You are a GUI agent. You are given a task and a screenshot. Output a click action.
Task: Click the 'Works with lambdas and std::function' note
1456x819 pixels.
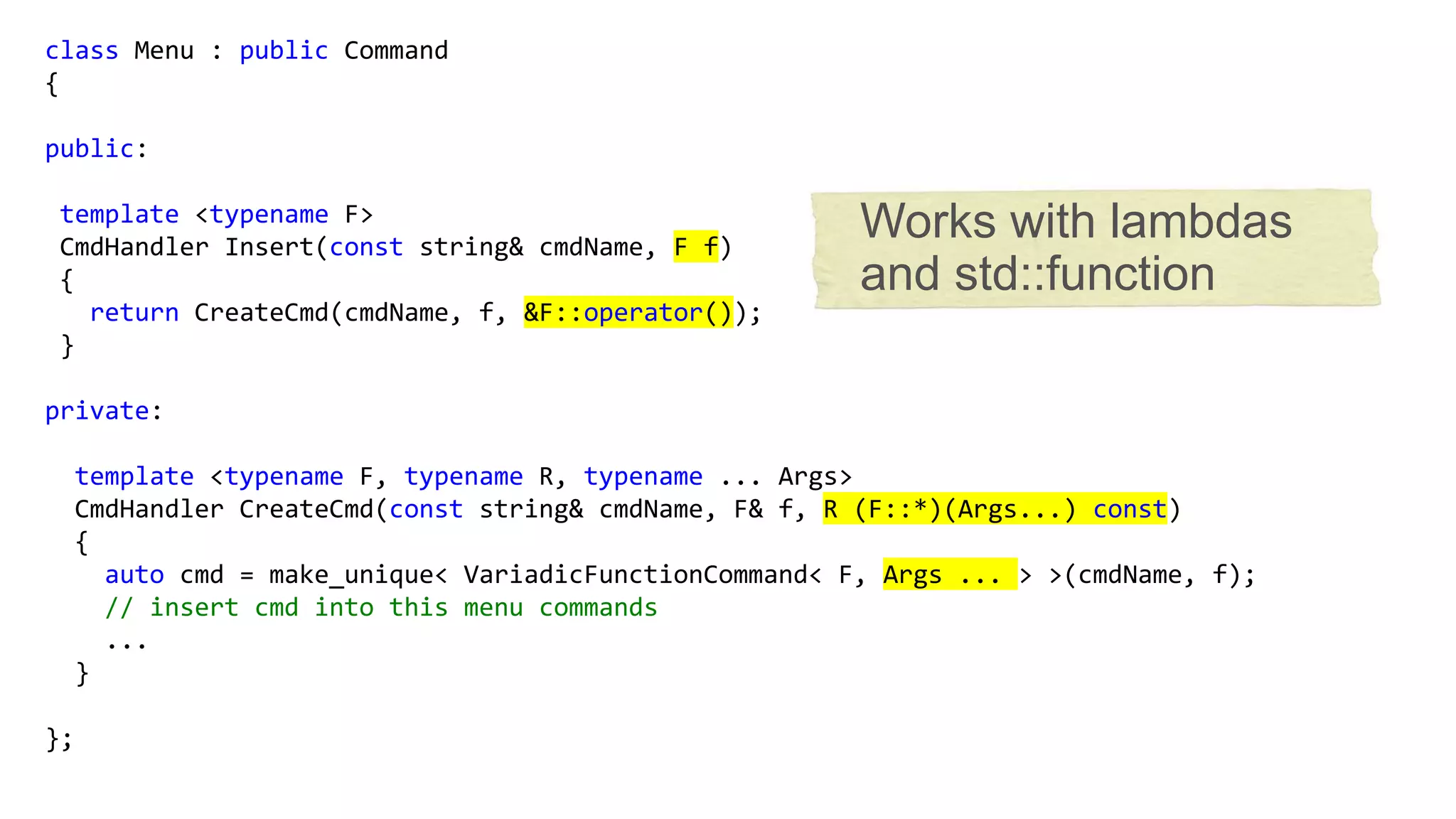coord(1096,248)
